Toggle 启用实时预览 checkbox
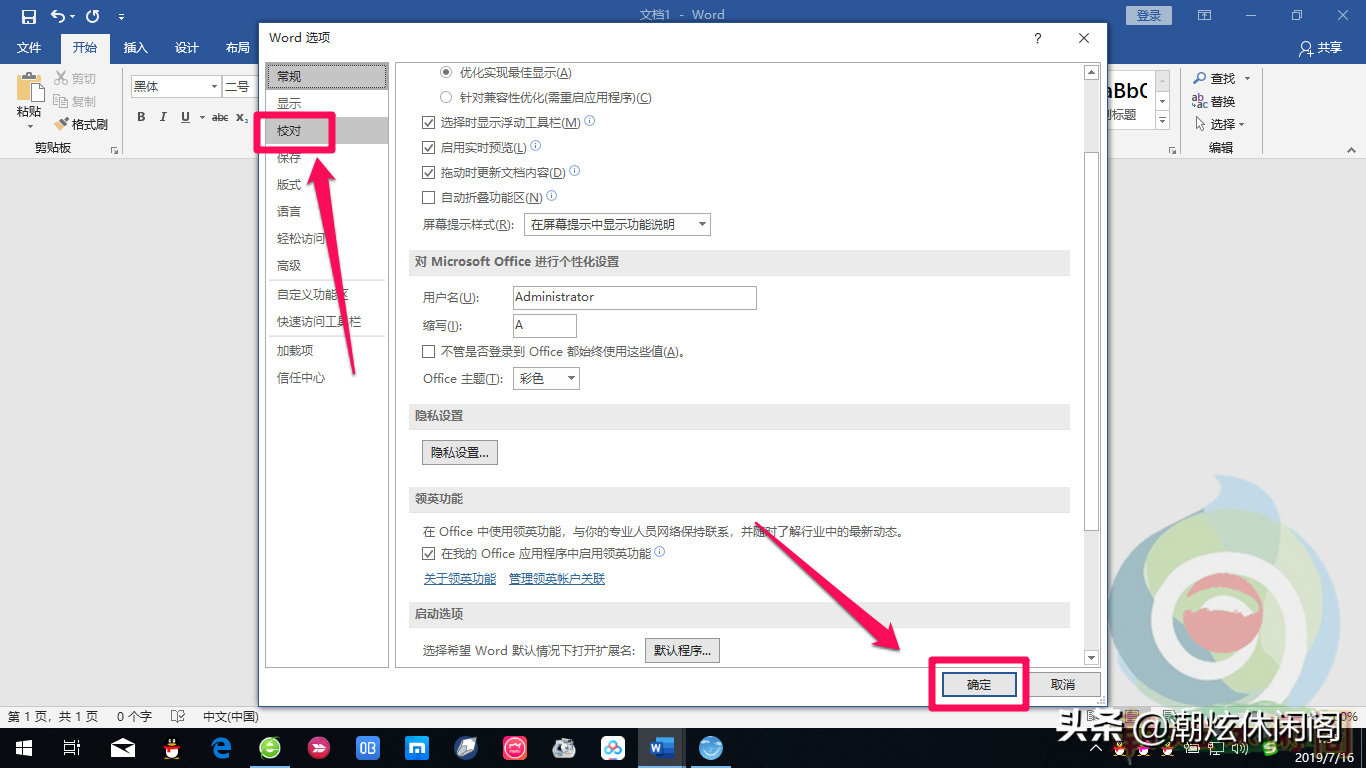The width and height of the screenshot is (1366, 768). click(x=429, y=147)
